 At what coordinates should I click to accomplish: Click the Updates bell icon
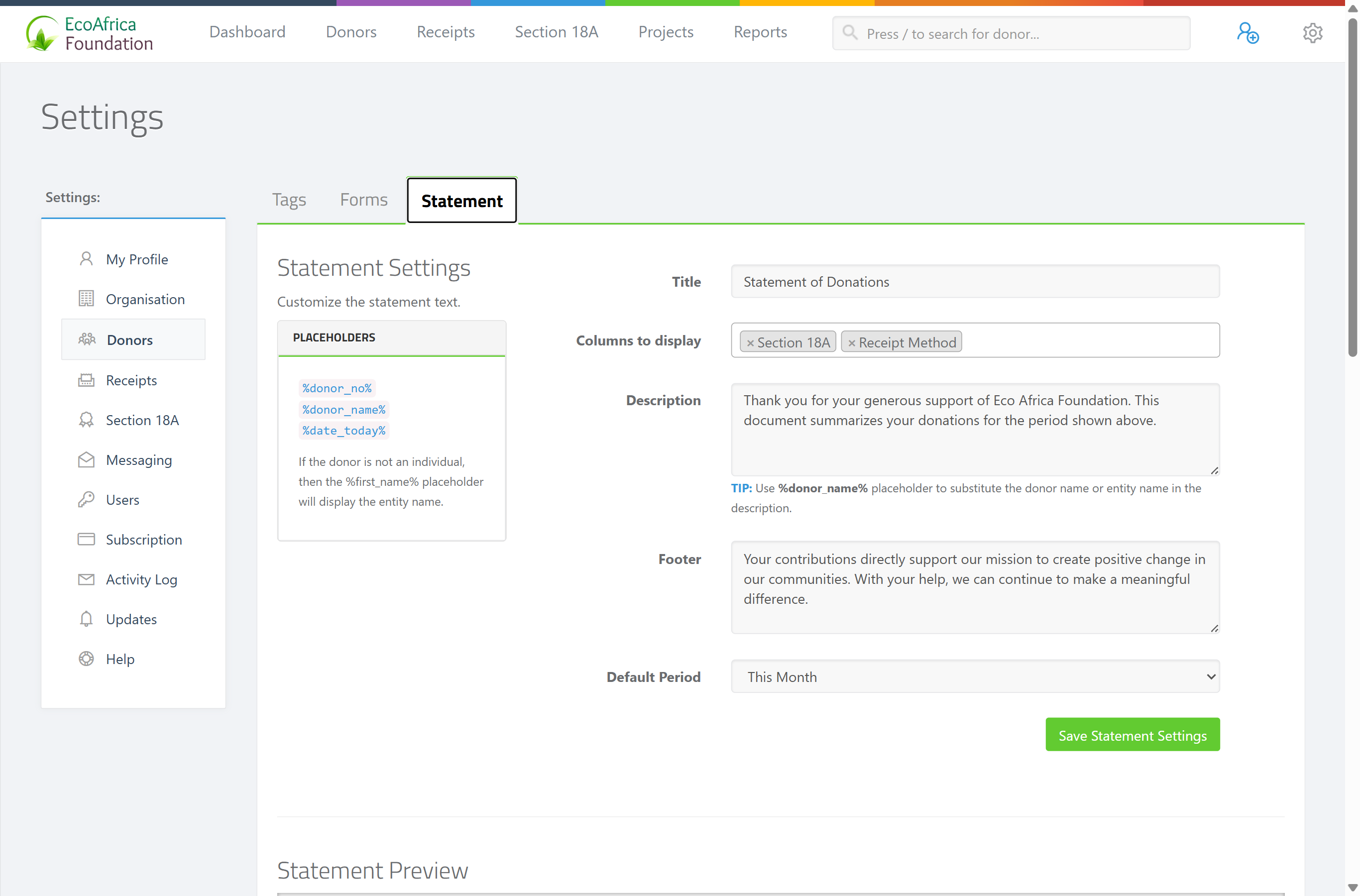(x=86, y=619)
